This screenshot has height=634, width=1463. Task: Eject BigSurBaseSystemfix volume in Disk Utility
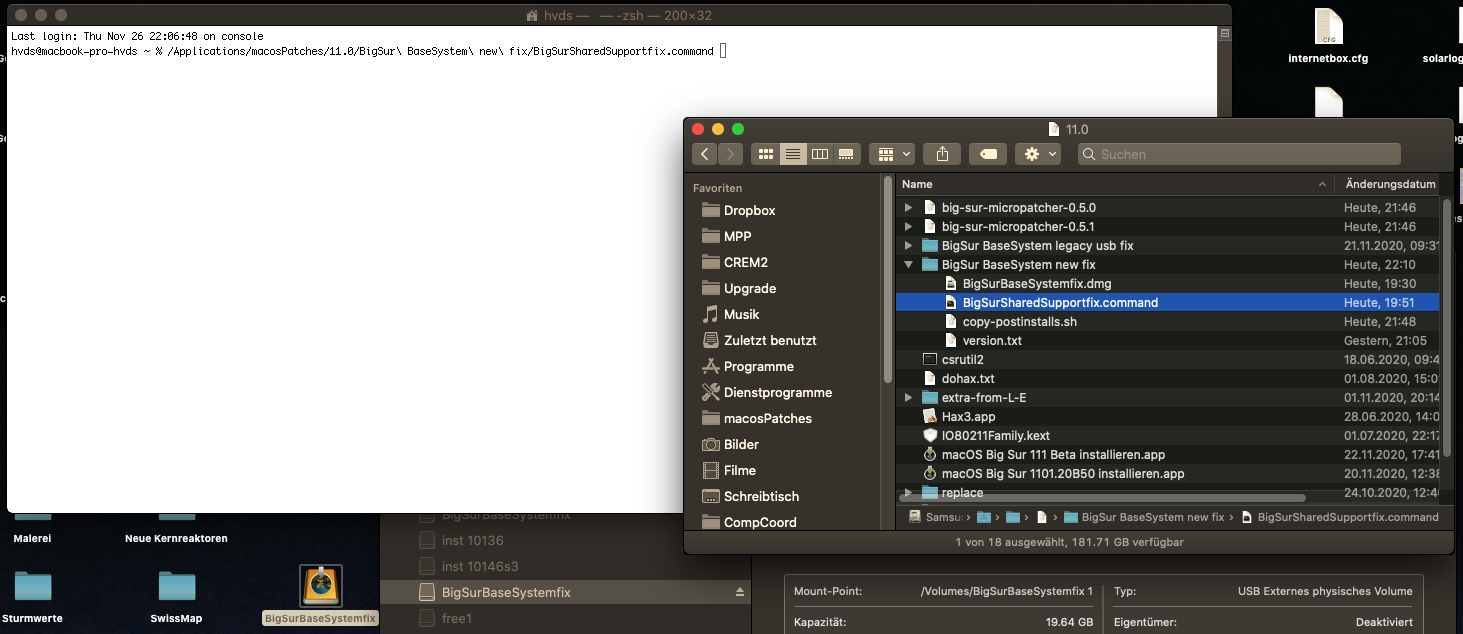point(740,592)
